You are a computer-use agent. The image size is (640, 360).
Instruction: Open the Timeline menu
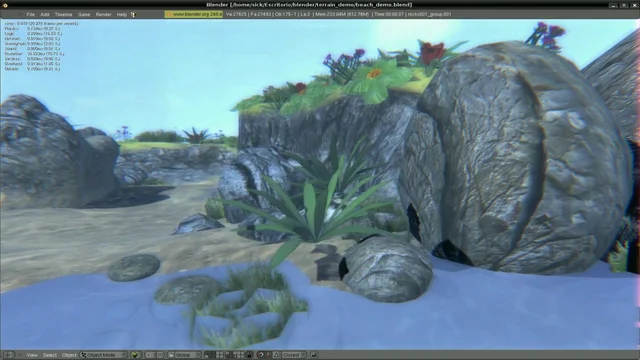click(63, 14)
